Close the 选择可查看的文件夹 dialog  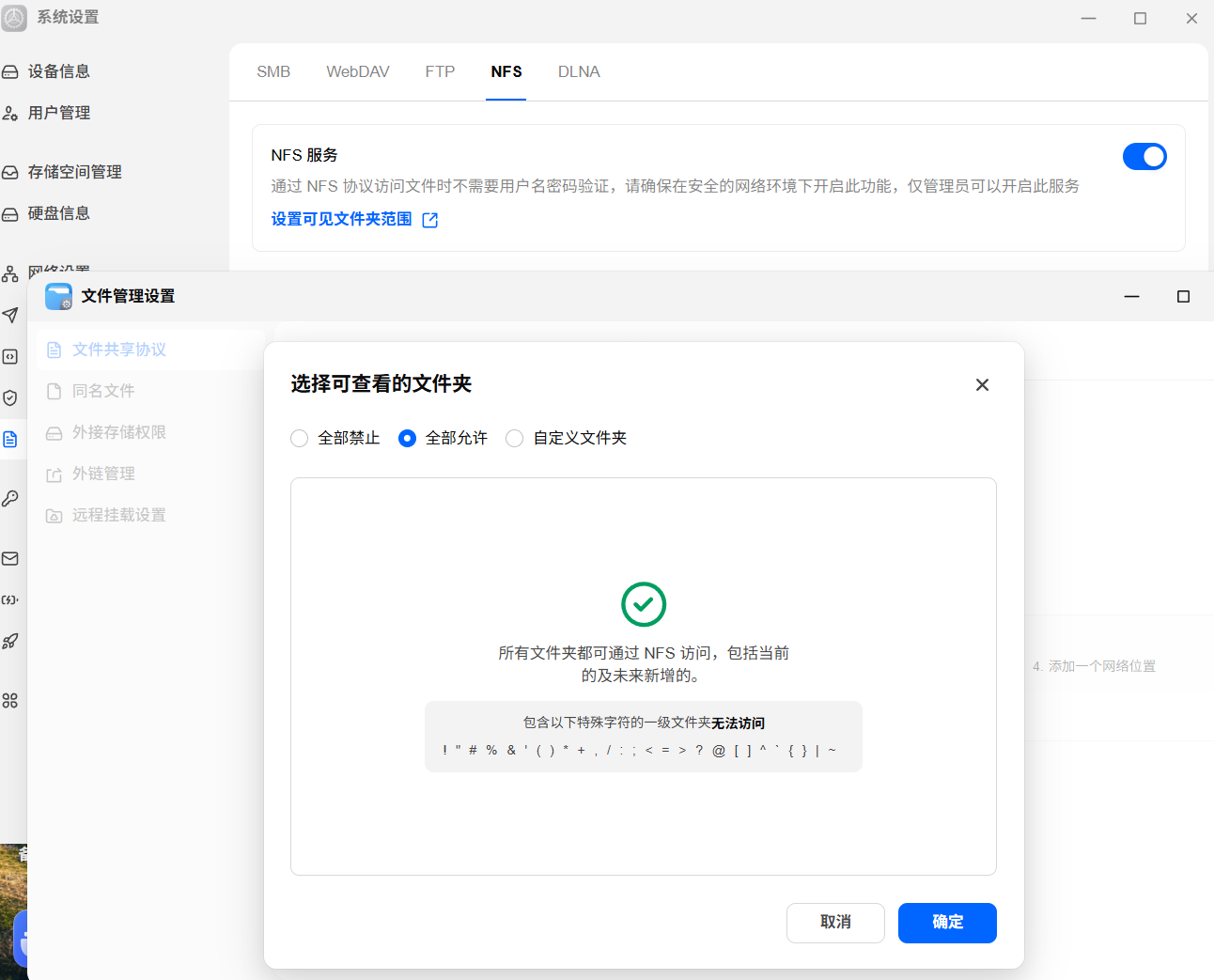click(982, 384)
